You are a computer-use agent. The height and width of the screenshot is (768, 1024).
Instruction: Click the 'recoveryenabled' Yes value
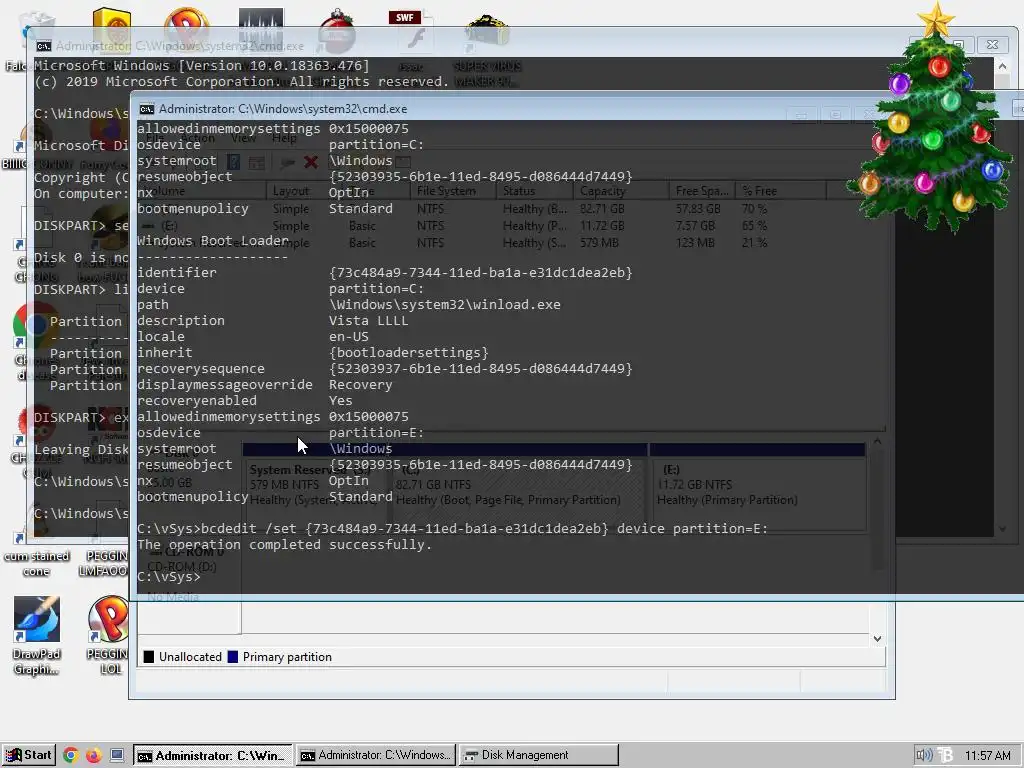[x=340, y=401]
